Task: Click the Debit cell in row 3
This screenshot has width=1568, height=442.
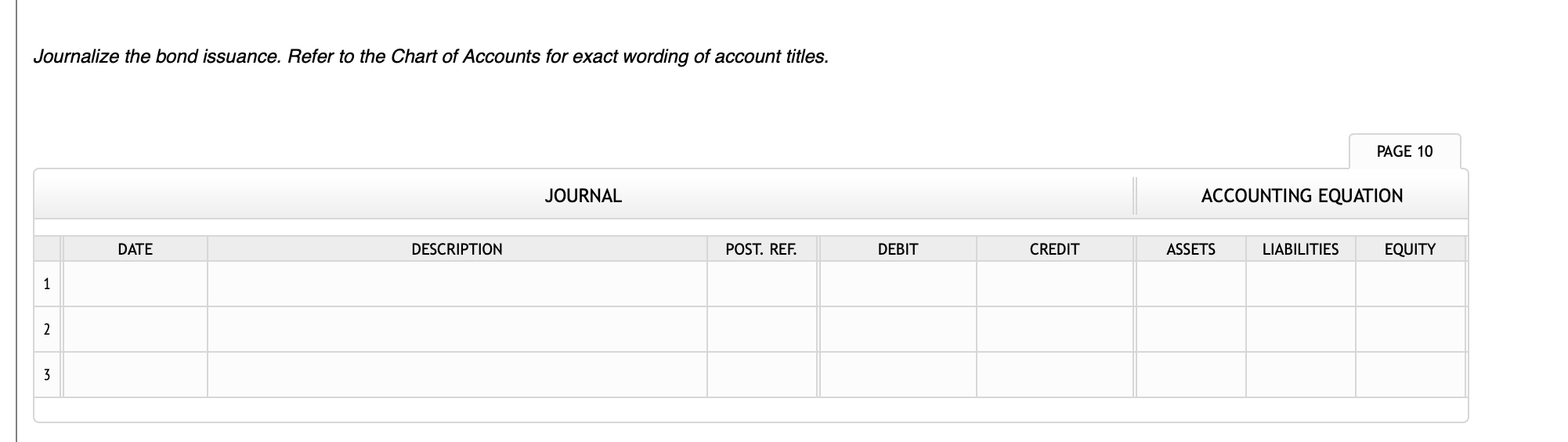Action: (898, 375)
